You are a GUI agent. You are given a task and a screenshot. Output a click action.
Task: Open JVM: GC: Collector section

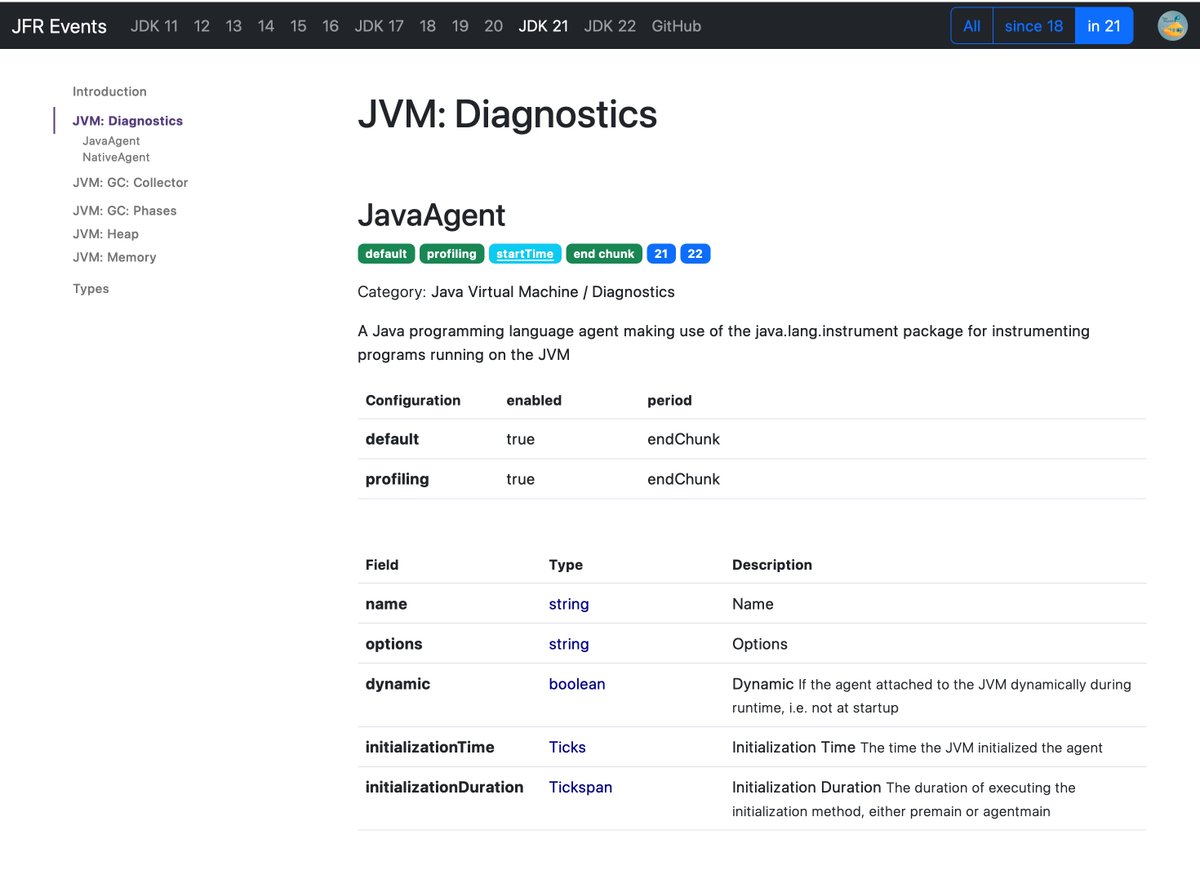click(130, 183)
